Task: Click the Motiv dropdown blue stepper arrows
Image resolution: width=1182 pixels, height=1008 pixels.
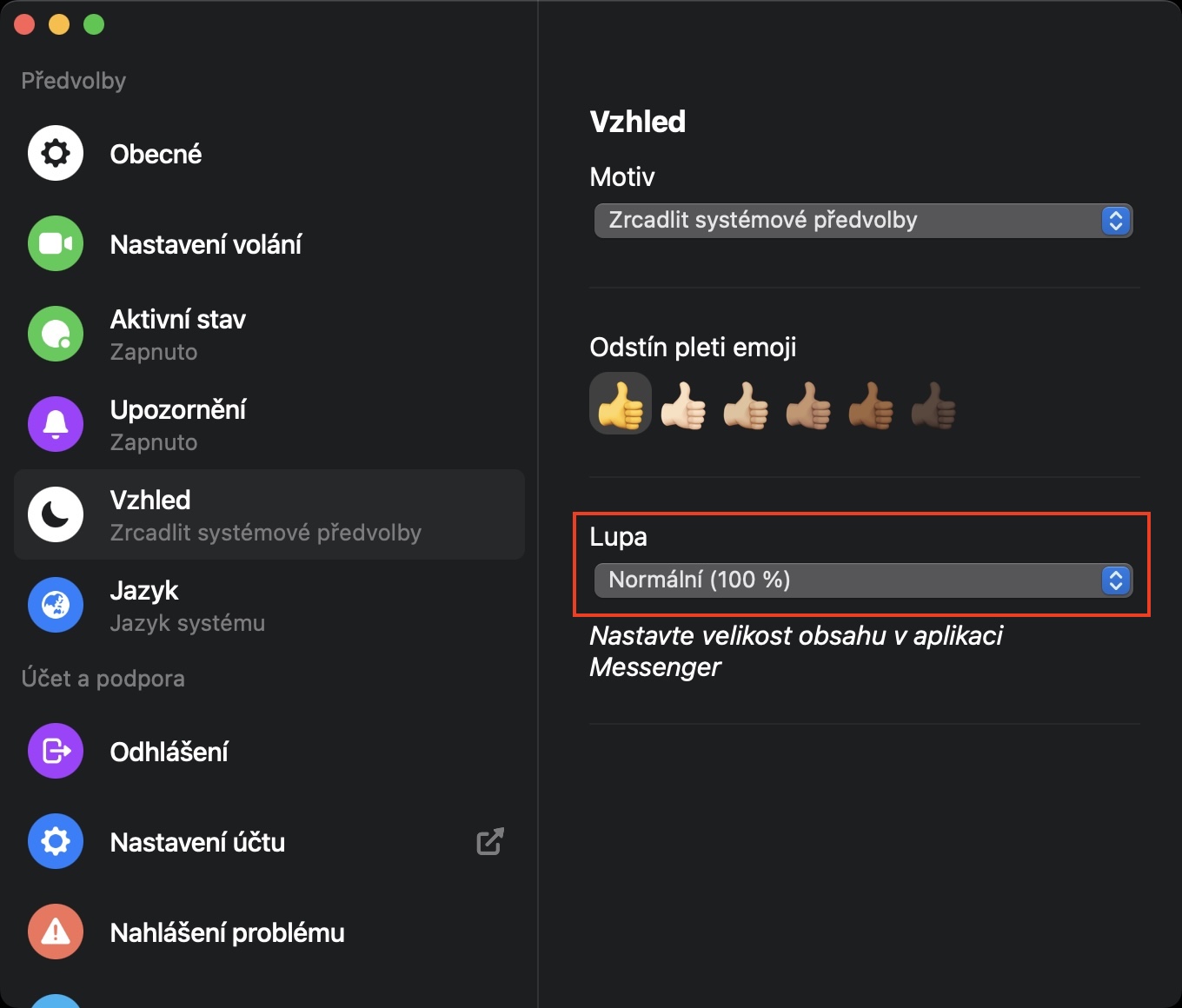Action: (1116, 221)
